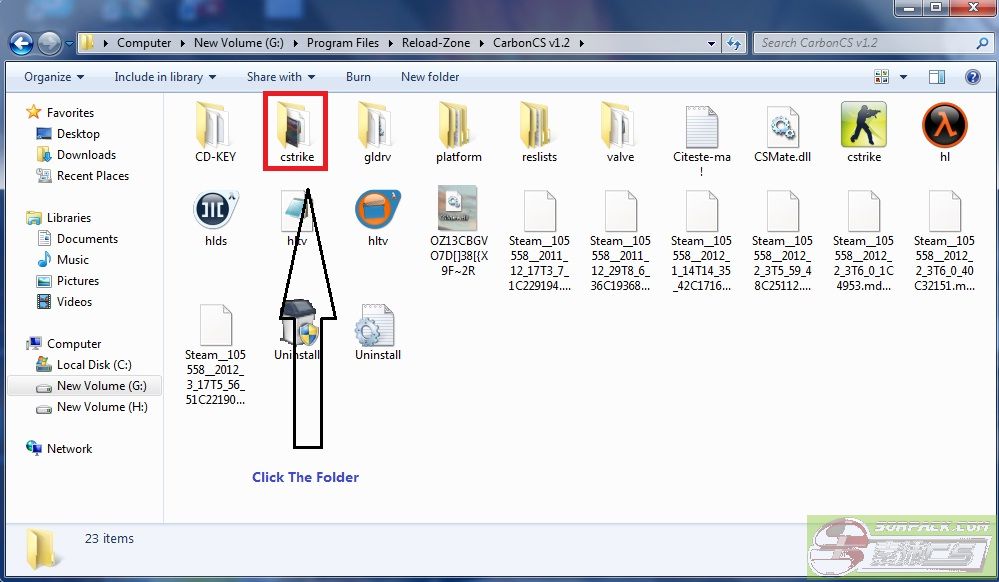Viewport: 999px width, 582px height.
Task: Open the change view options arrow
Action: click(x=903, y=77)
